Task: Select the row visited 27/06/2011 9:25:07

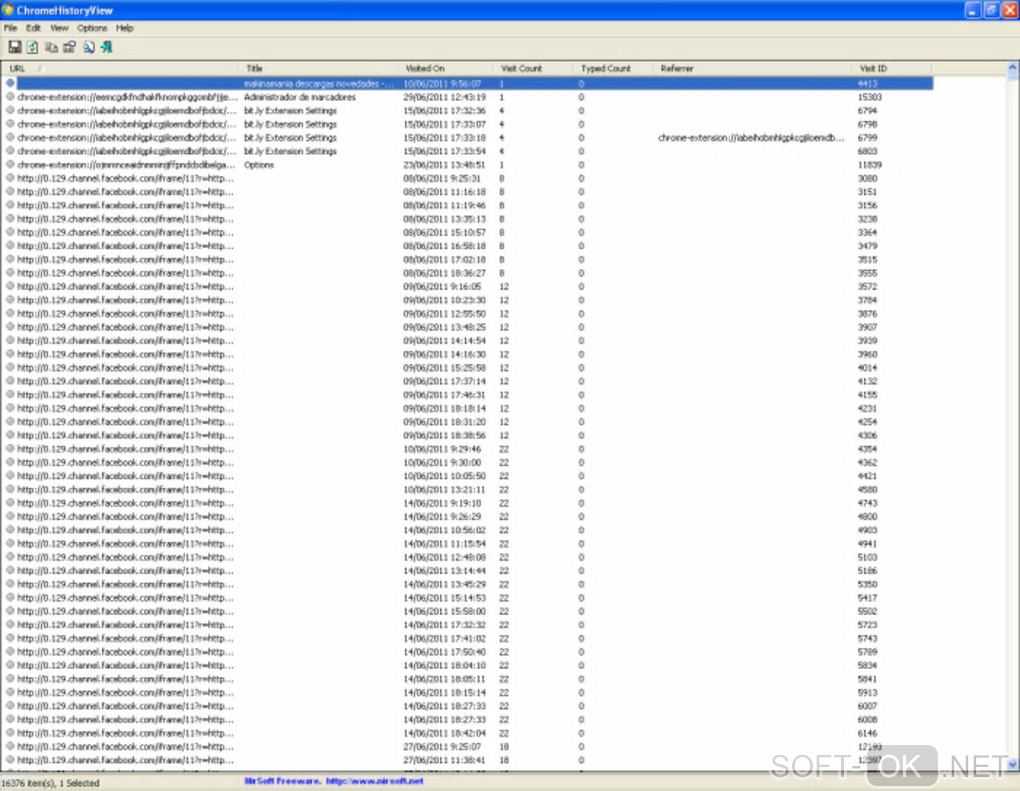Action: click(468, 747)
